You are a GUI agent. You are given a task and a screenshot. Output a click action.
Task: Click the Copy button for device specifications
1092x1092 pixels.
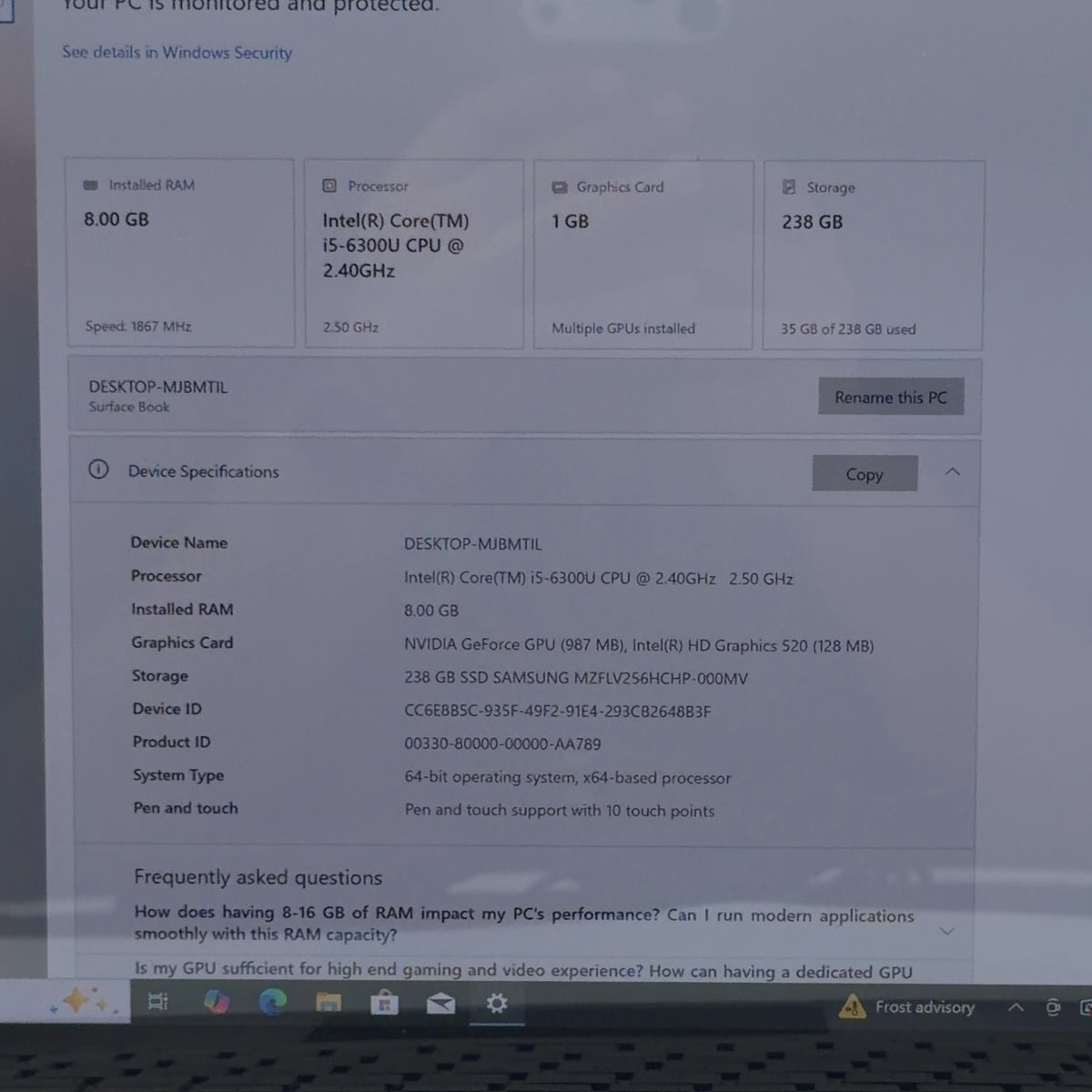click(864, 474)
